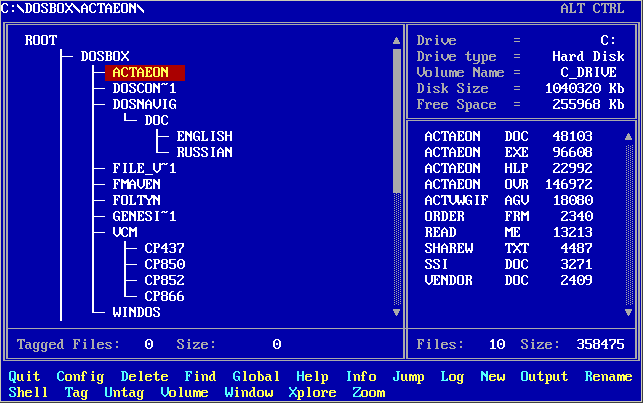
Task: Select the CP437 directory
Action: [164, 248]
